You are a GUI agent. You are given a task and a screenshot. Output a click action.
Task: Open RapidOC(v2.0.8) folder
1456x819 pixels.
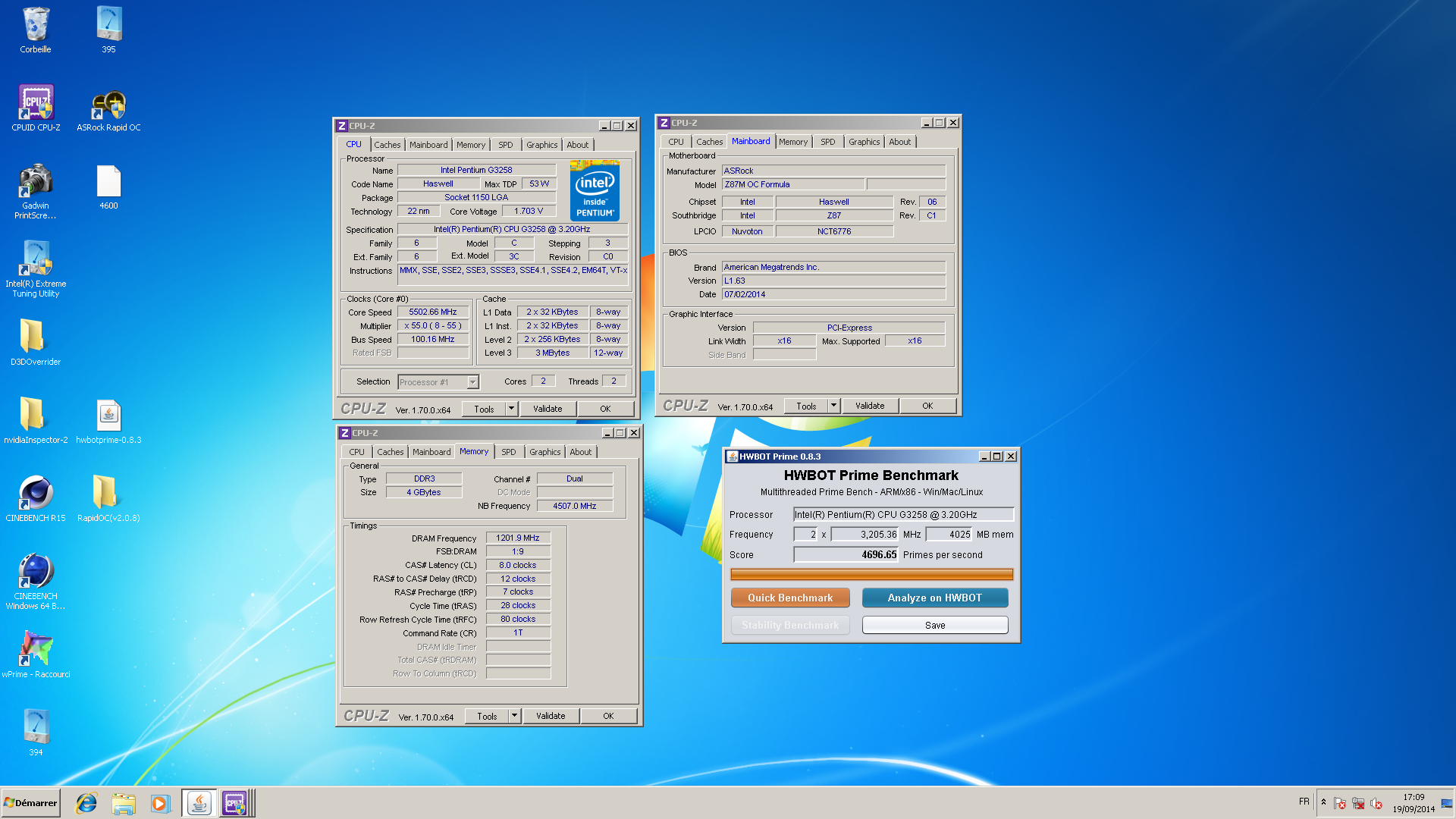click(108, 499)
